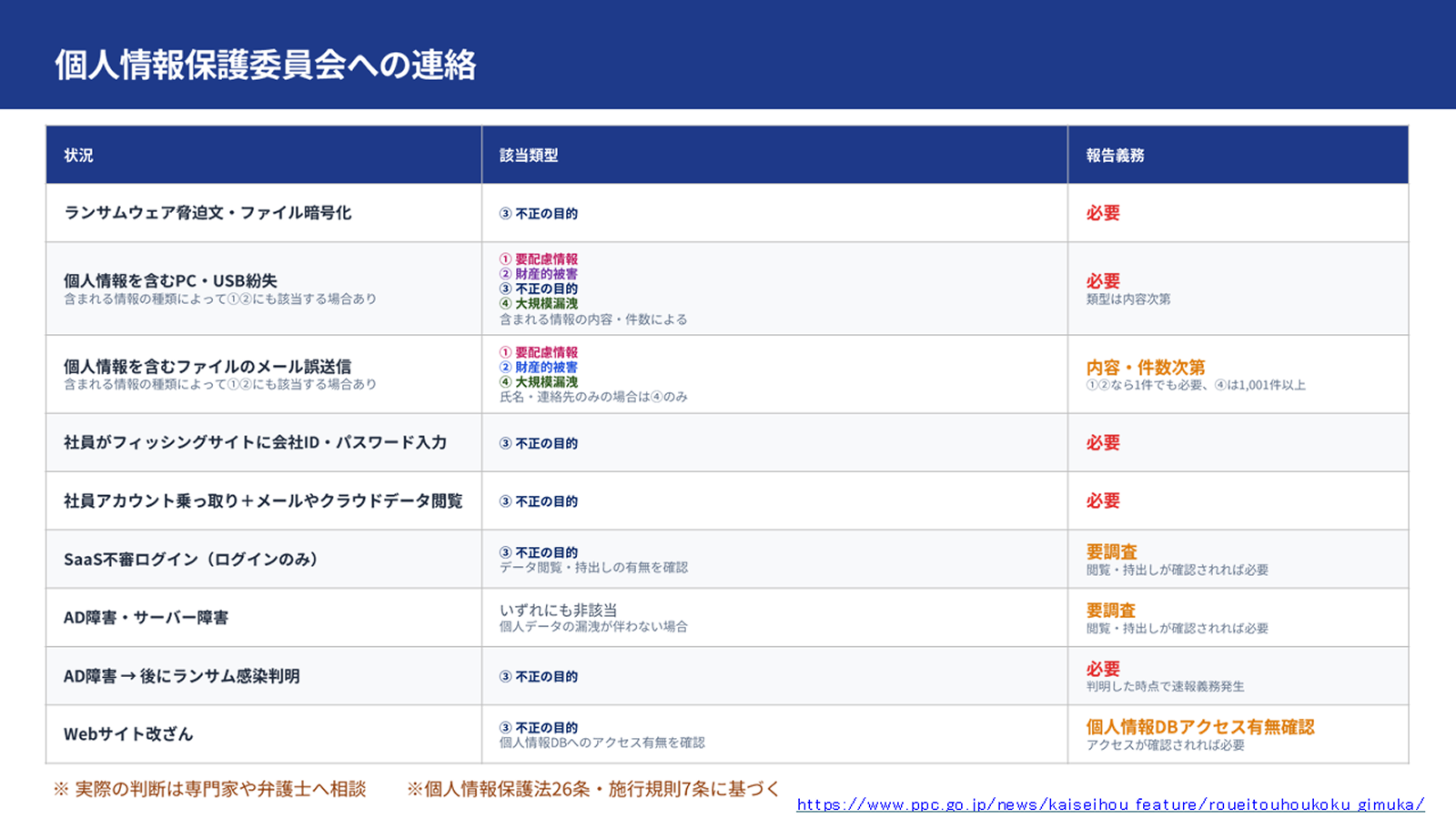Click the 内容・件数次第 orange label
Viewport: 1456px width, 819px height.
tap(1146, 367)
